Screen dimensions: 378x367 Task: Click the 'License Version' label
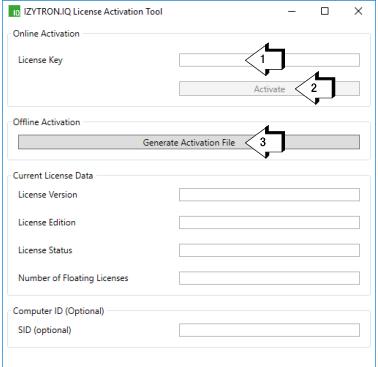[x=48, y=195]
